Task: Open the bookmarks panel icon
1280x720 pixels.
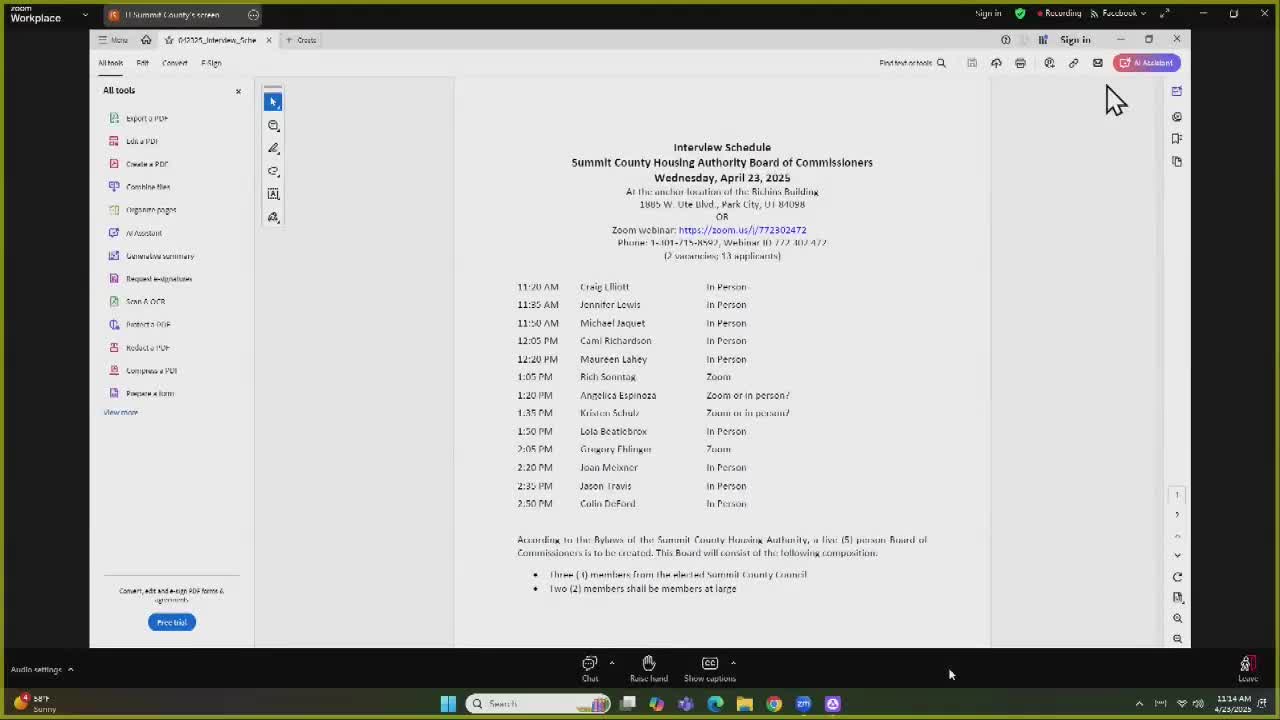Action: click(x=1177, y=139)
